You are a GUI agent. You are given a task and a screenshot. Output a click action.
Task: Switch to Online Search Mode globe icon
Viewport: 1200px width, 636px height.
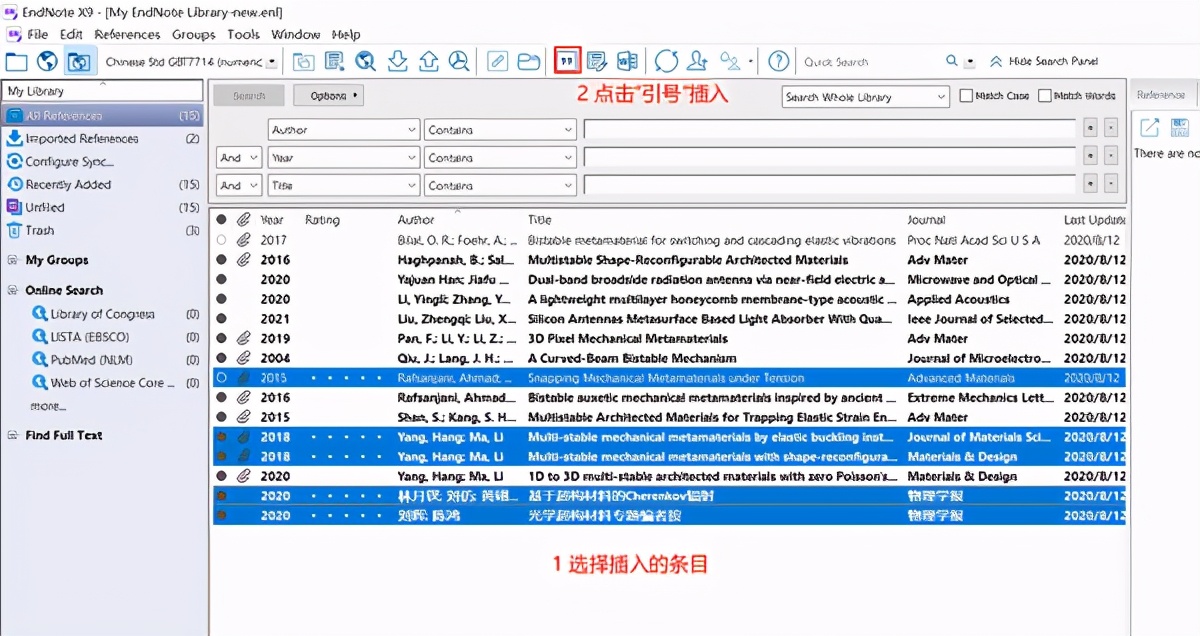47,61
